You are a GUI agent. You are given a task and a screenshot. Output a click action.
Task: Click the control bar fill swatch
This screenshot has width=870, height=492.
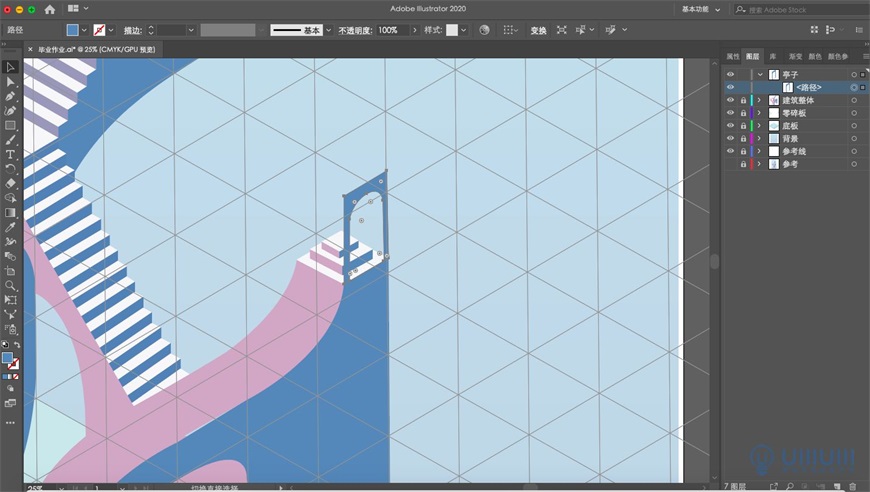pyautogui.click(x=72, y=30)
